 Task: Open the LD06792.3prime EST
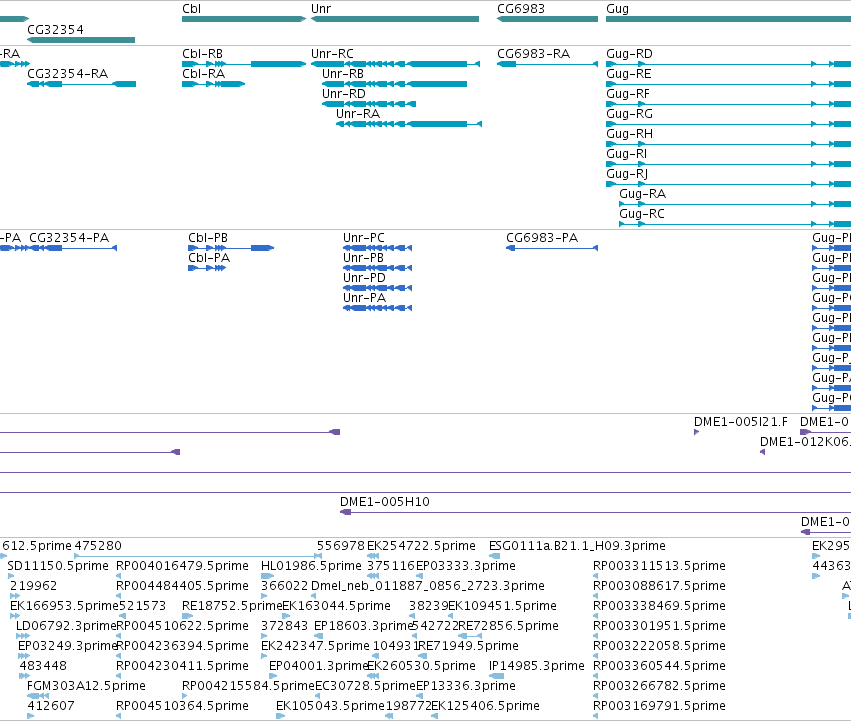point(23,636)
